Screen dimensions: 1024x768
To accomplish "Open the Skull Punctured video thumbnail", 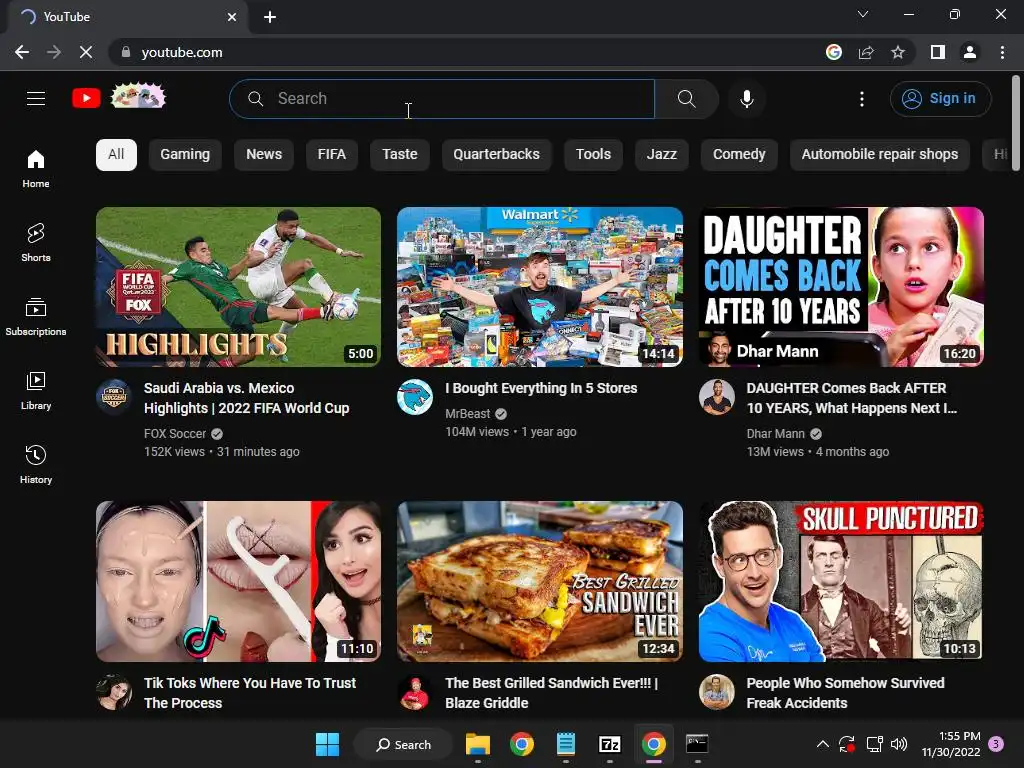I will pos(841,581).
